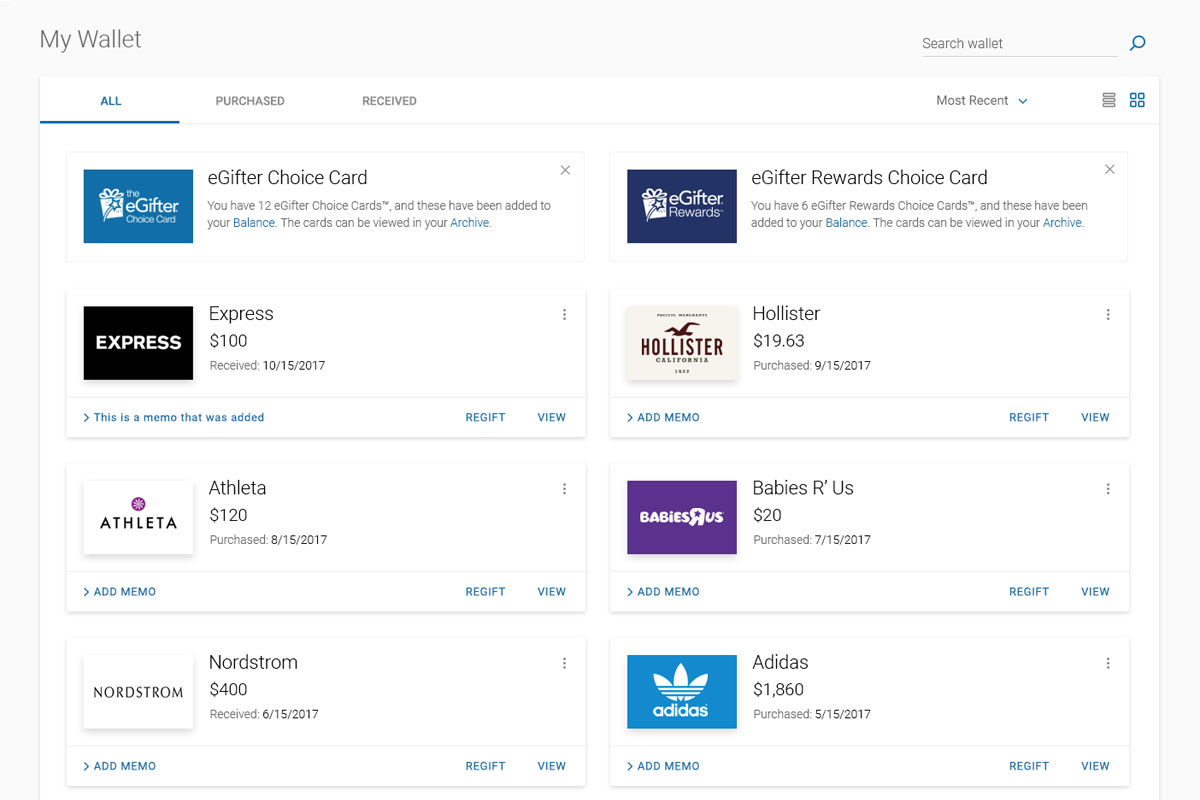The height and width of the screenshot is (800, 1200).
Task: Click the Babies R Us card logo
Action: (x=682, y=517)
